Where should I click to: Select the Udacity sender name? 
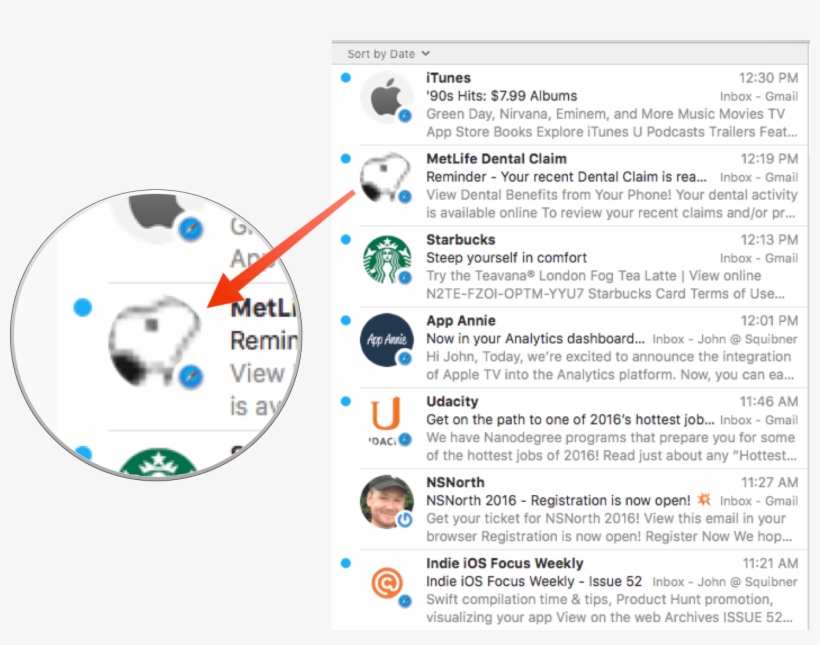(x=452, y=402)
